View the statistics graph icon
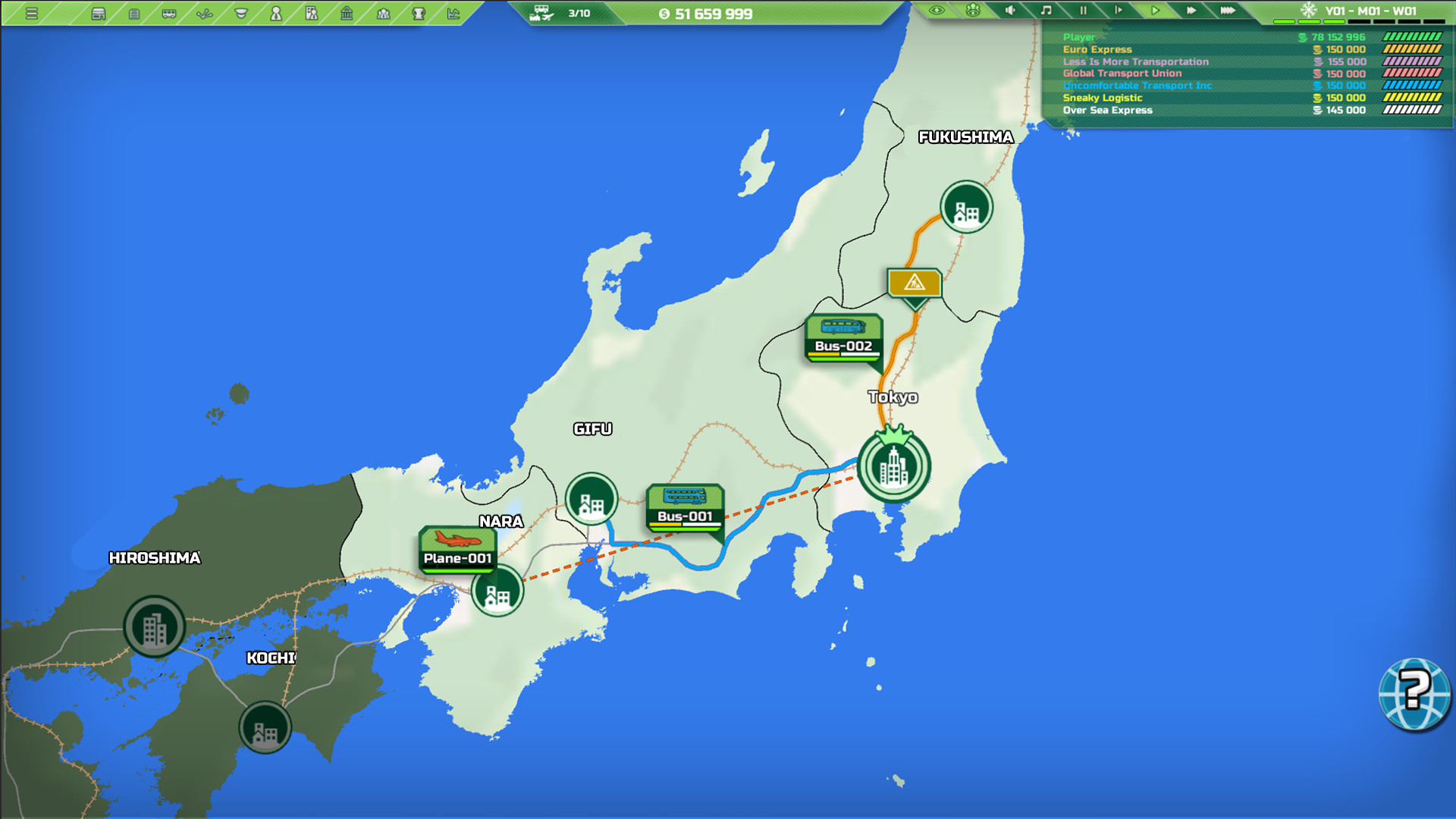1456x819 pixels. (x=455, y=12)
